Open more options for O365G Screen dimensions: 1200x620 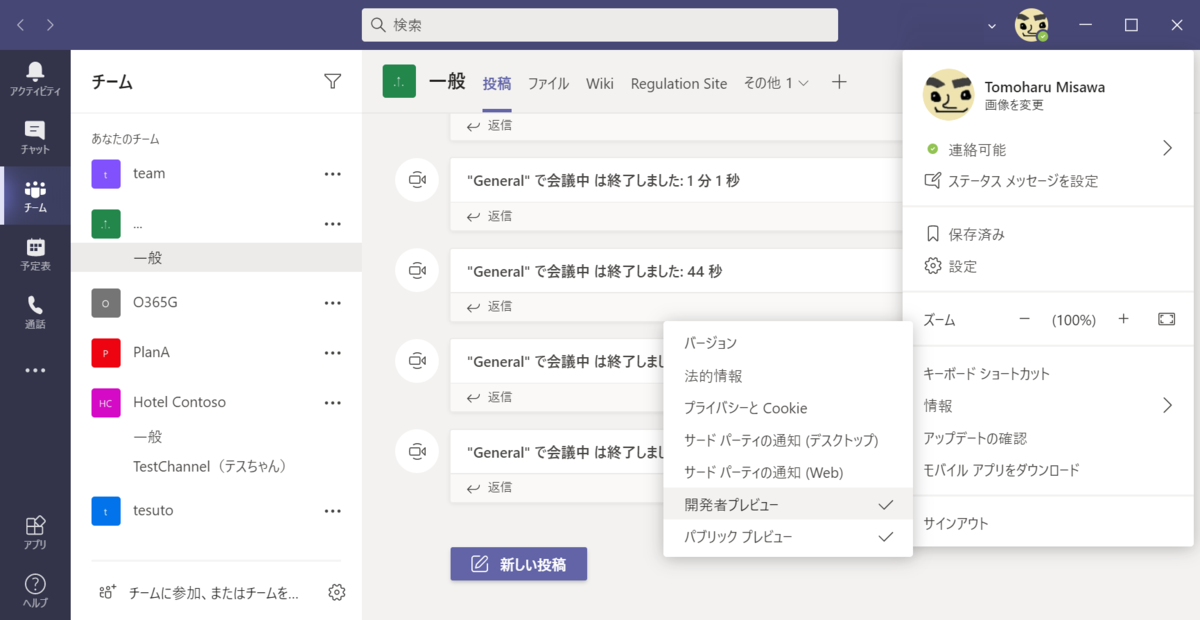[333, 302]
